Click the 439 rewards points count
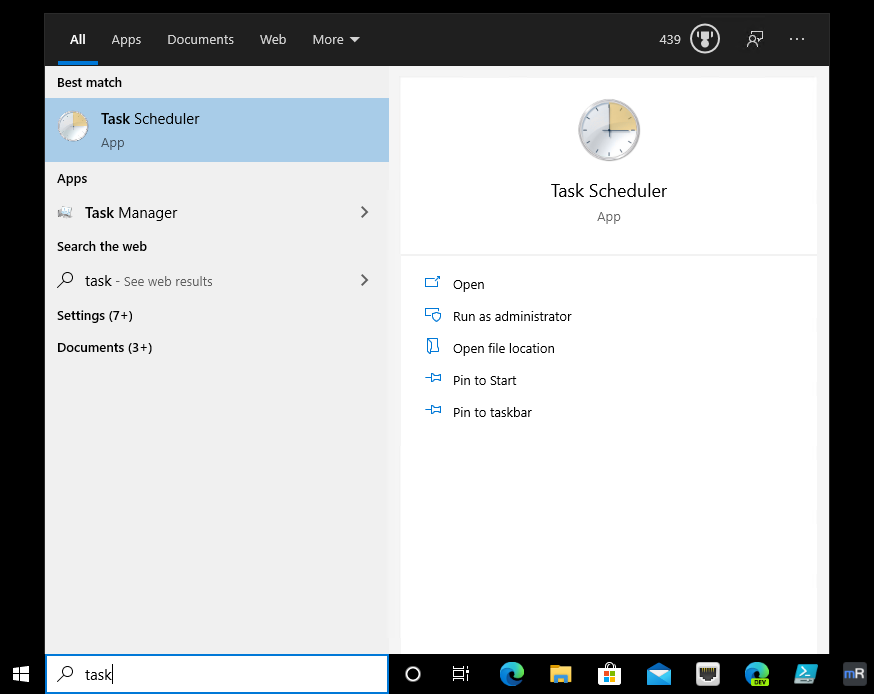This screenshot has height=694, width=874. click(669, 40)
